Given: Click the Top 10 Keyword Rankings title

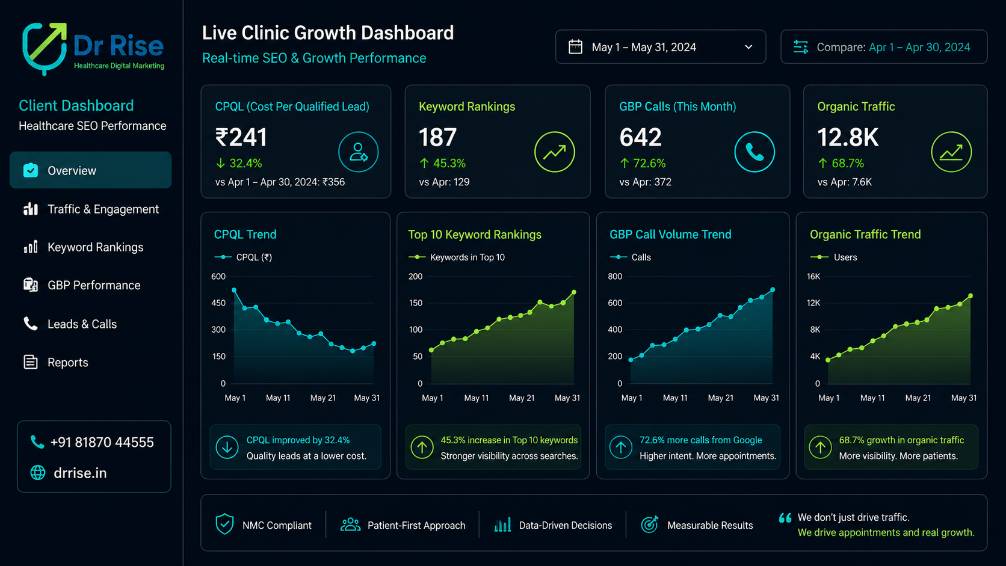Looking at the screenshot, I should (x=475, y=234).
